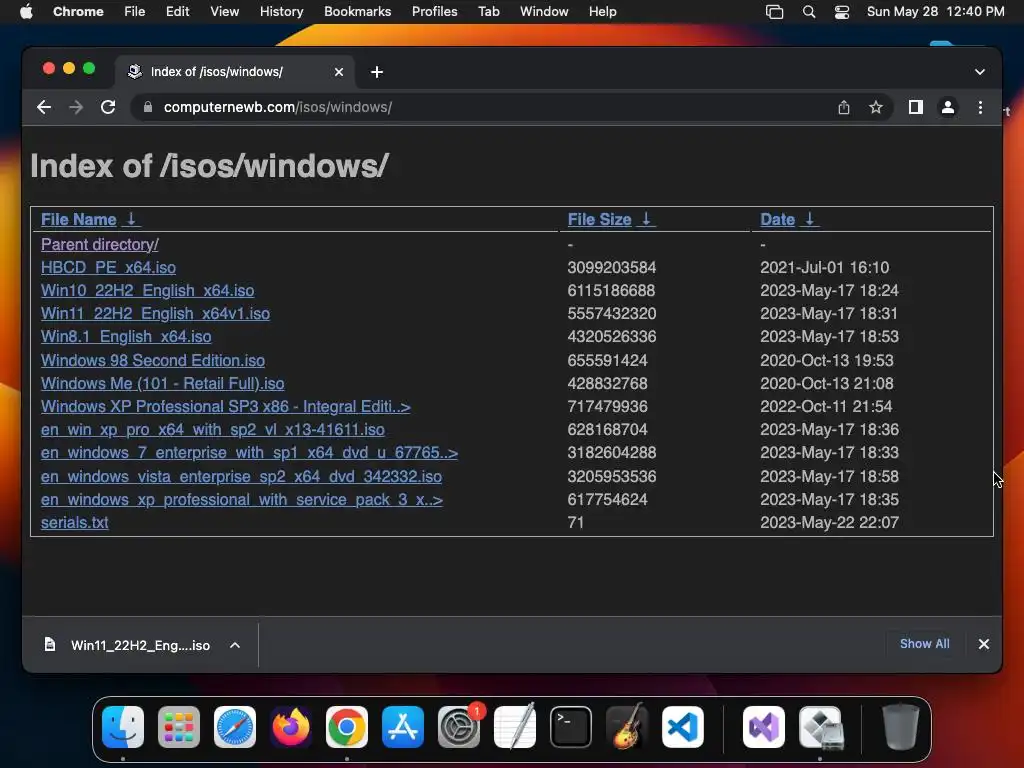The width and height of the screenshot is (1024, 768).
Task: Download Windows 98 Second Edition.iso
Action: click(x=153, y=360)
